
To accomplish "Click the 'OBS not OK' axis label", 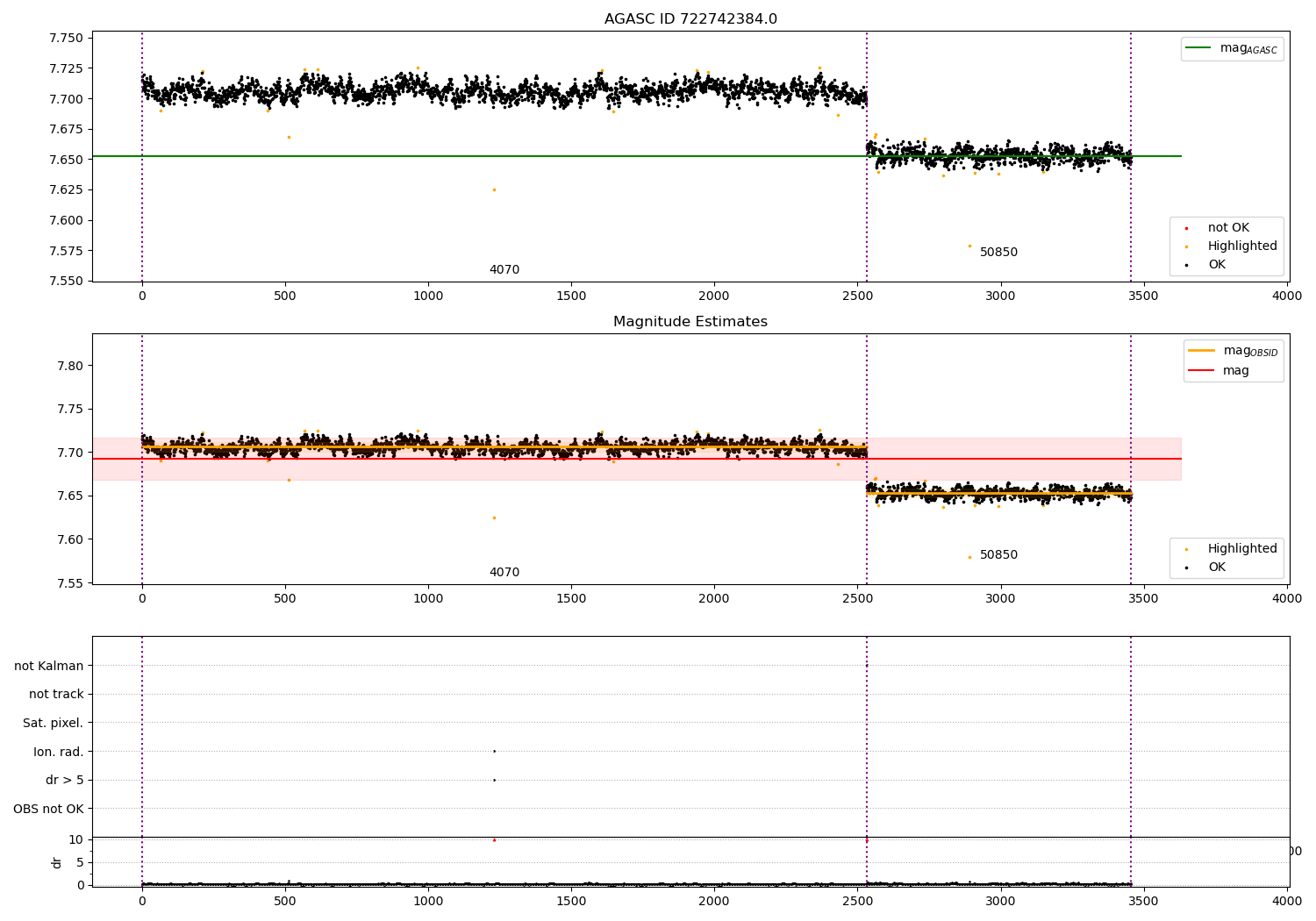I will (48, 809).
